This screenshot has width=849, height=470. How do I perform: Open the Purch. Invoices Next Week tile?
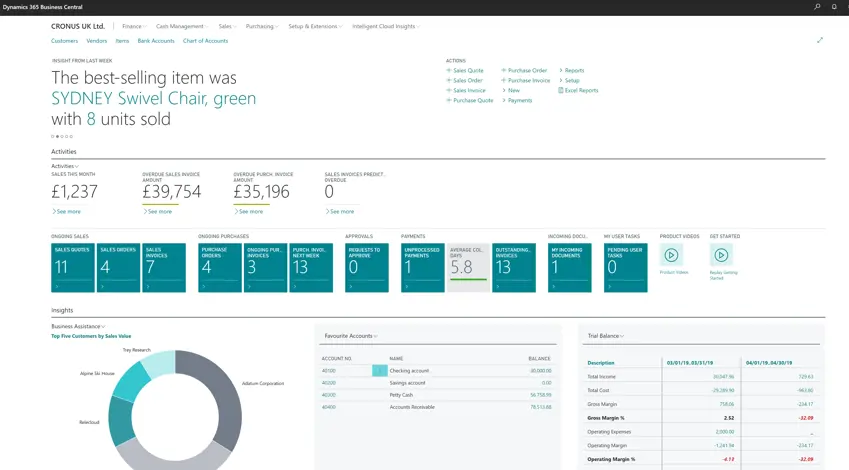pos(311,267)
